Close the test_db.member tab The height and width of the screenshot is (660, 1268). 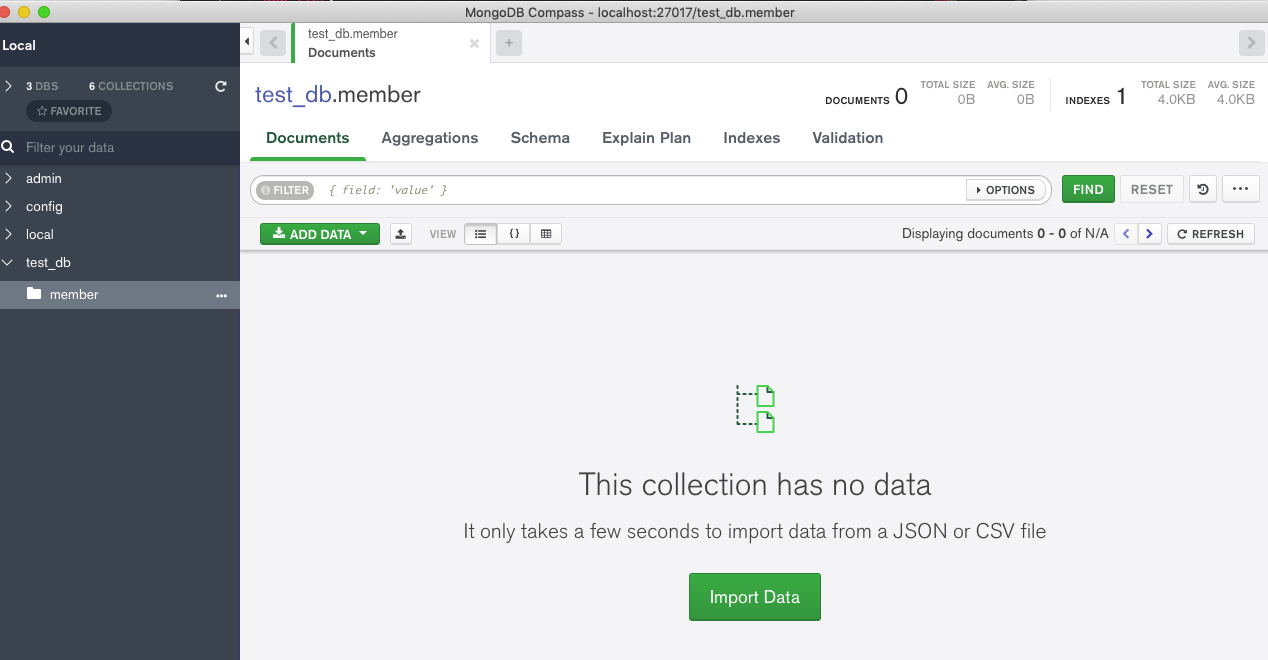click(474, 43)
